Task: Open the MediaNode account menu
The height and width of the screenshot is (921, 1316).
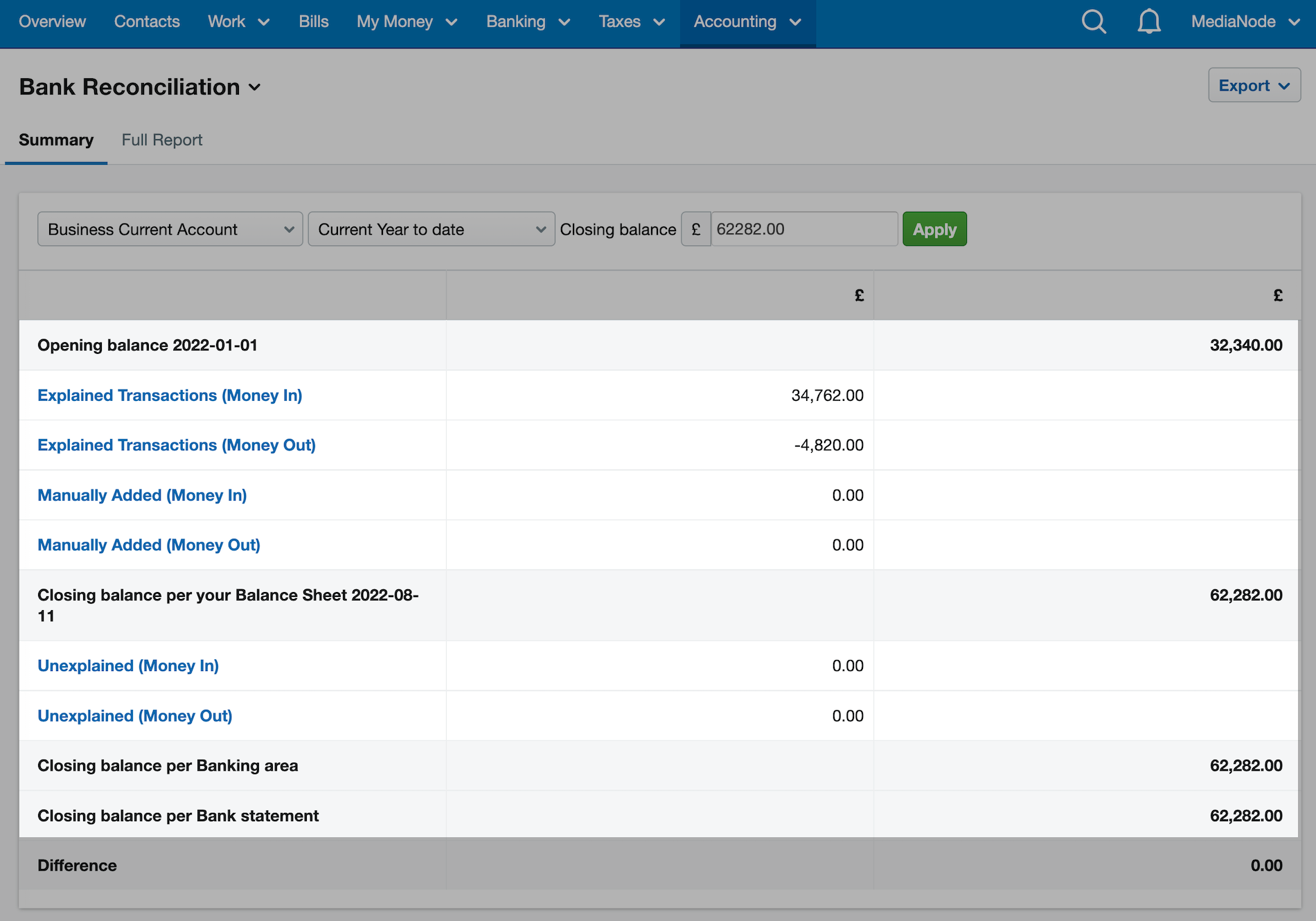Action: click(1245, 21)
